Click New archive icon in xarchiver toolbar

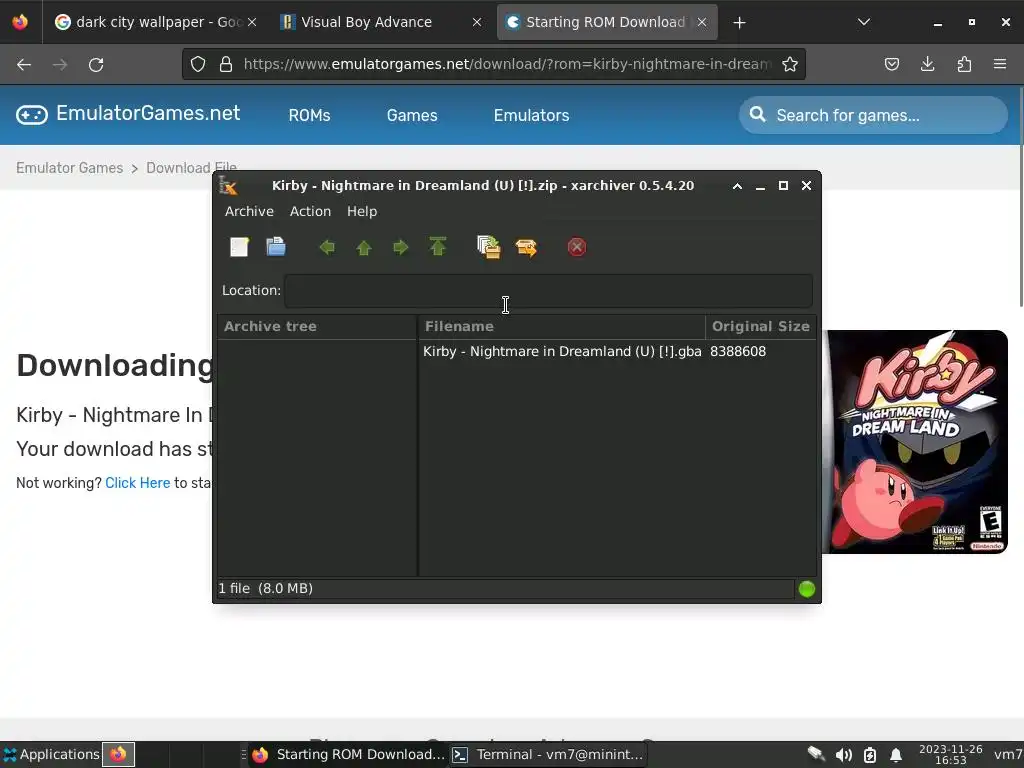click(239, 247)
